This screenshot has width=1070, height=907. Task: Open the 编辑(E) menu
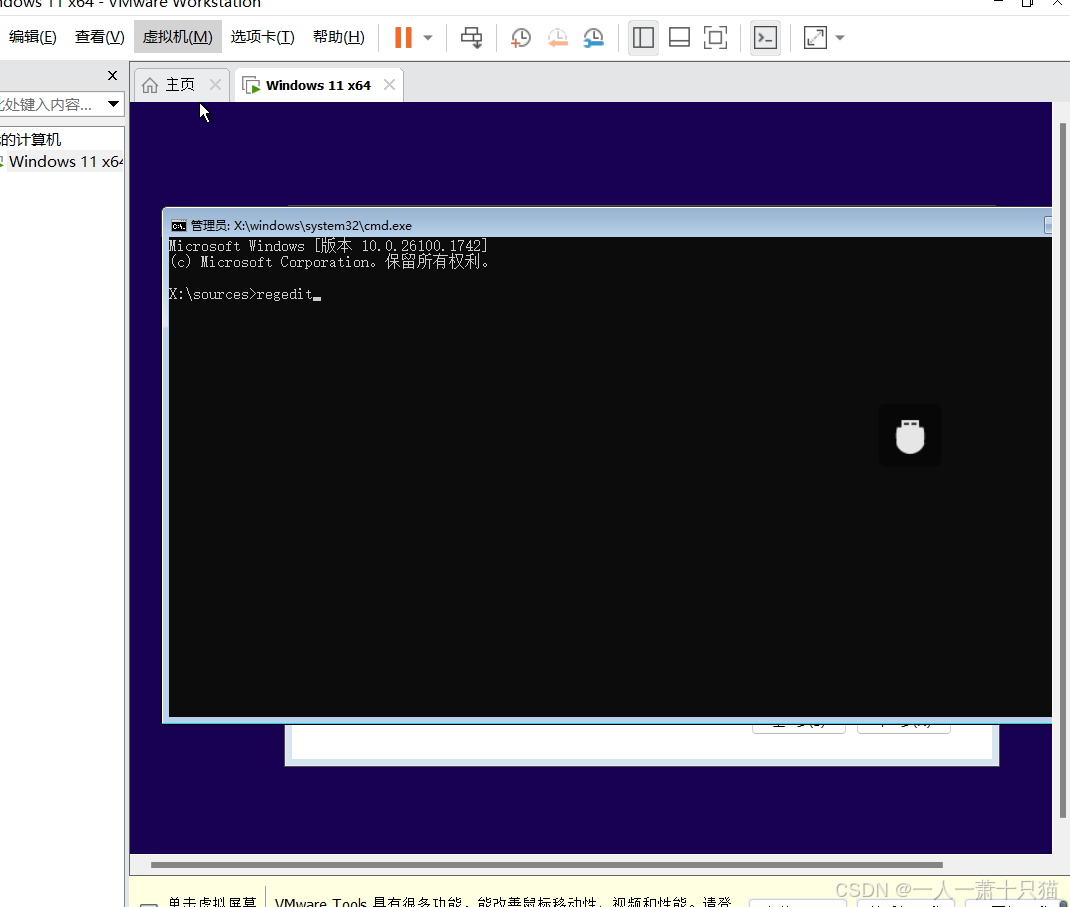[33, 37]
